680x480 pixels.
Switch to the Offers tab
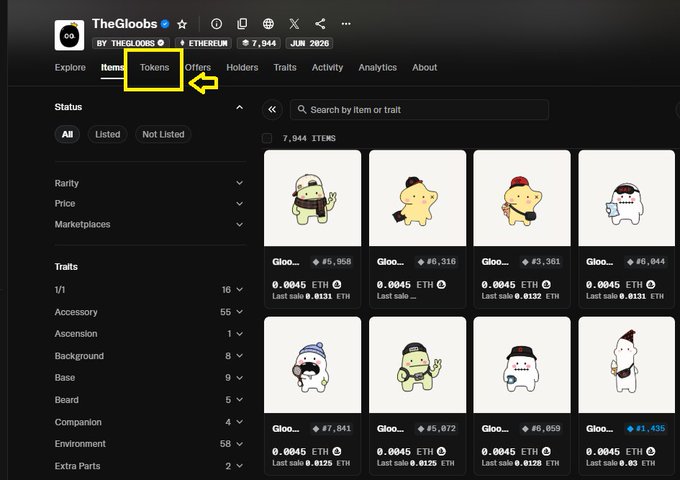click(x=198, y=68)
